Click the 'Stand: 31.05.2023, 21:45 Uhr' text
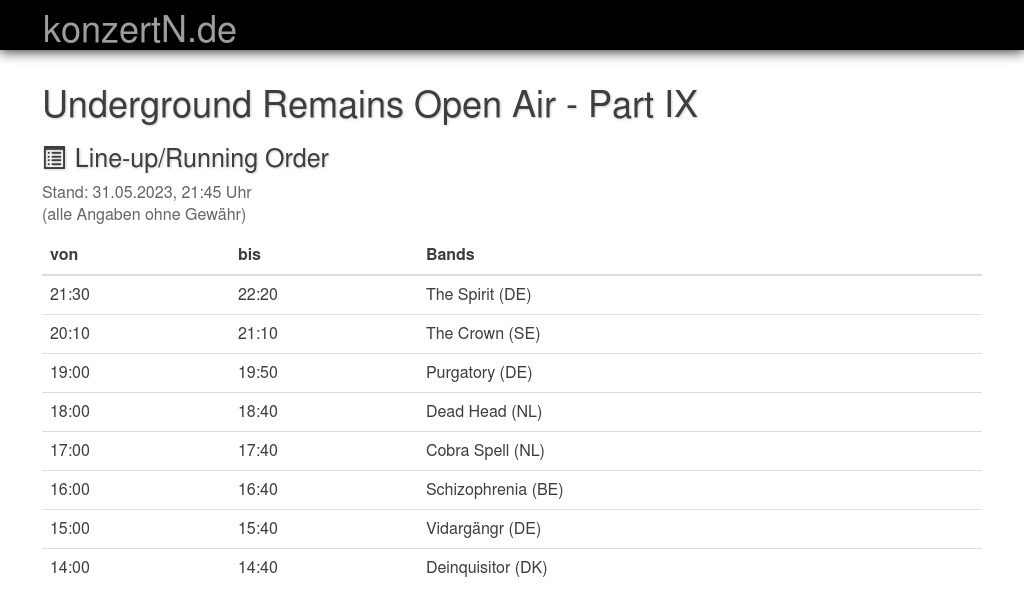The width and height of the screenshot is (1024, 607). tap(147, 192)
